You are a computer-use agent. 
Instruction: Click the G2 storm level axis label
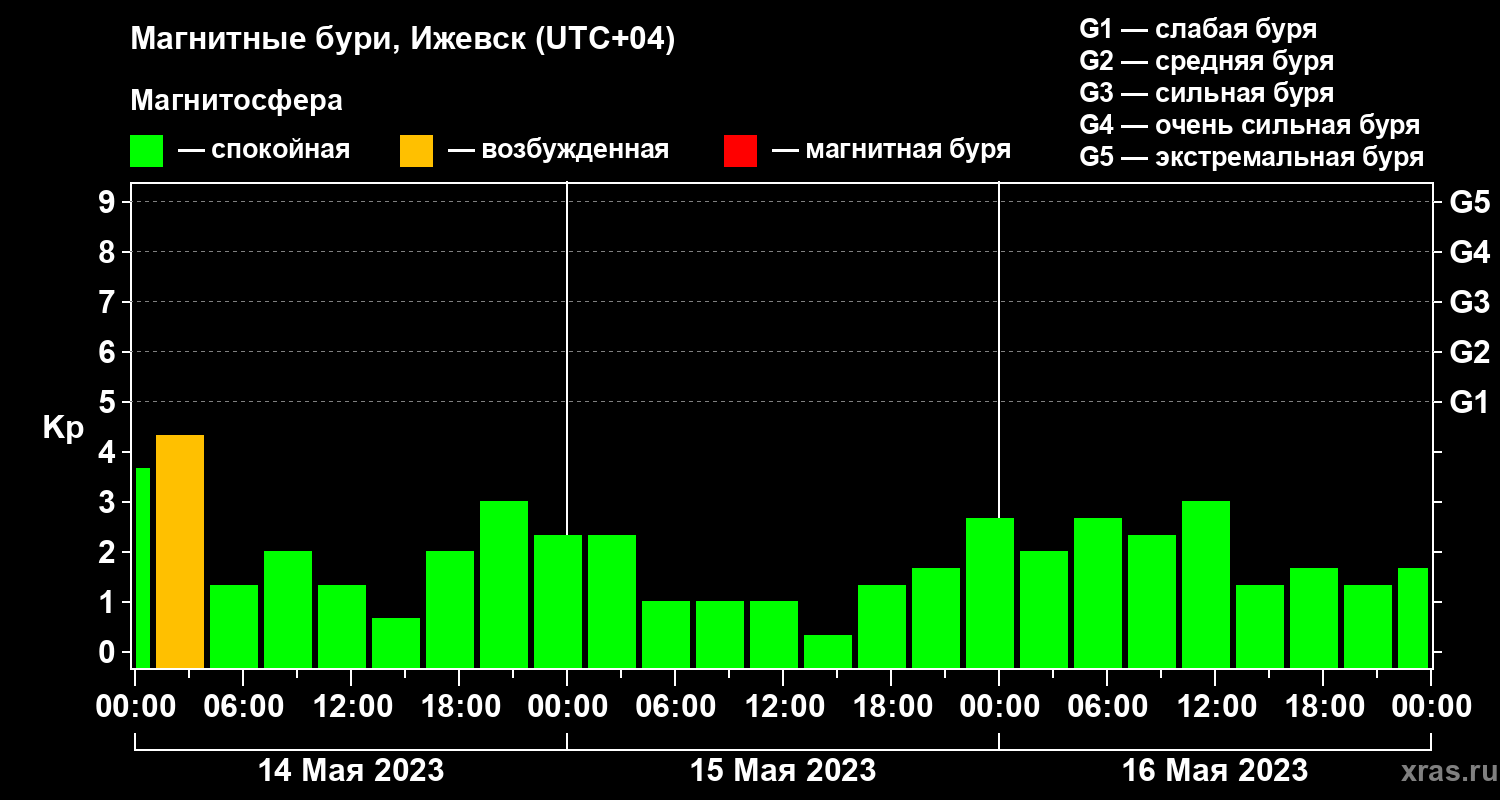point(1469,352)
